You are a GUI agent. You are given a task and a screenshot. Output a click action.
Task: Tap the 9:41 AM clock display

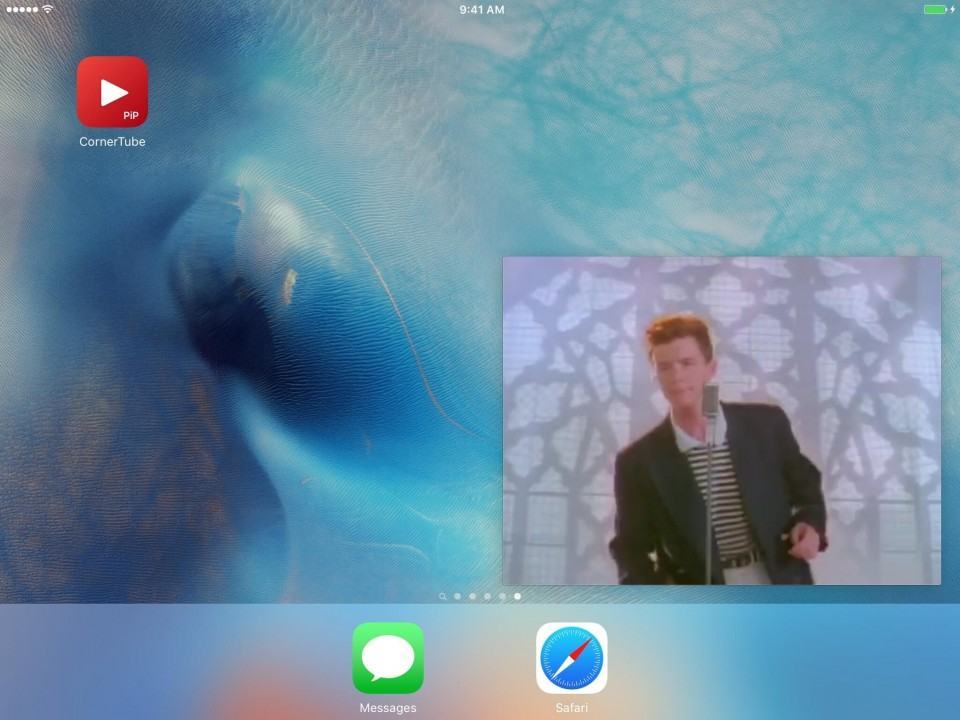[480, 9]
